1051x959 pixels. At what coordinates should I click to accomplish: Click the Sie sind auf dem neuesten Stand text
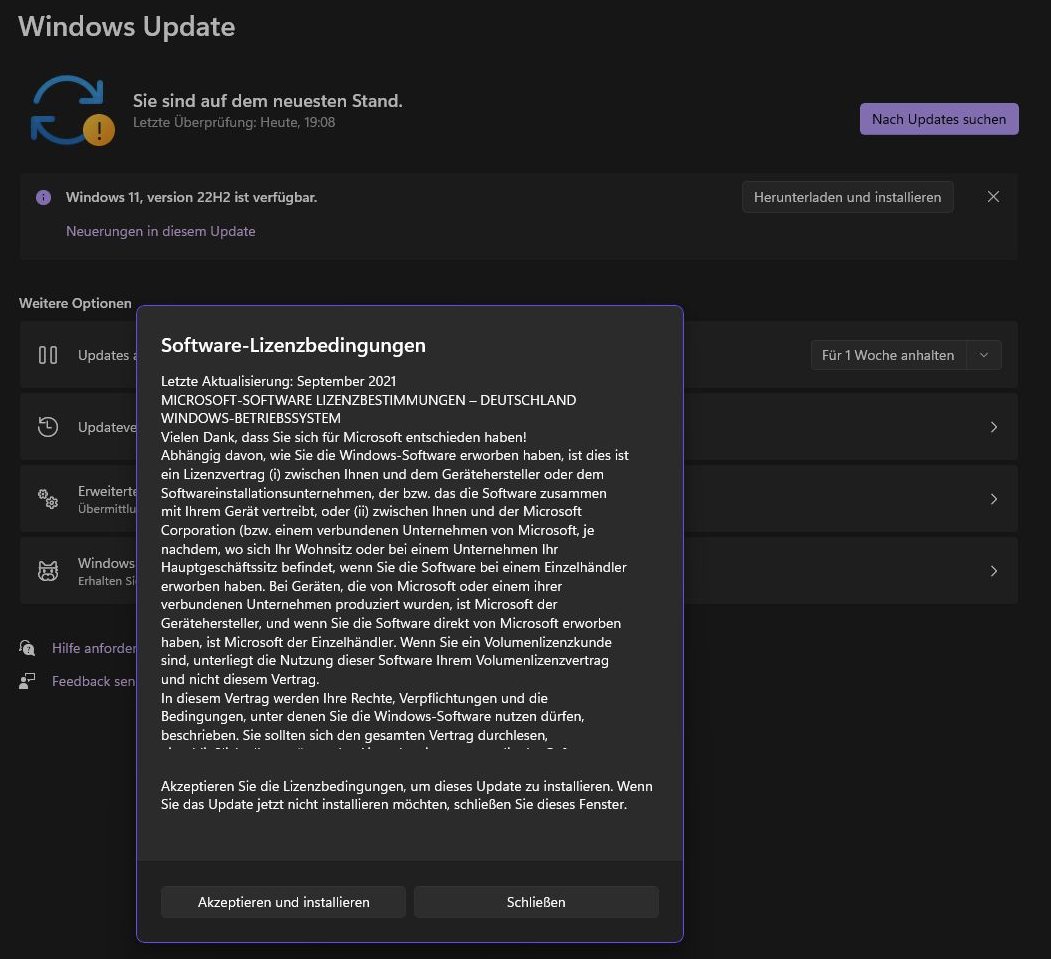(x=267, y=101)
